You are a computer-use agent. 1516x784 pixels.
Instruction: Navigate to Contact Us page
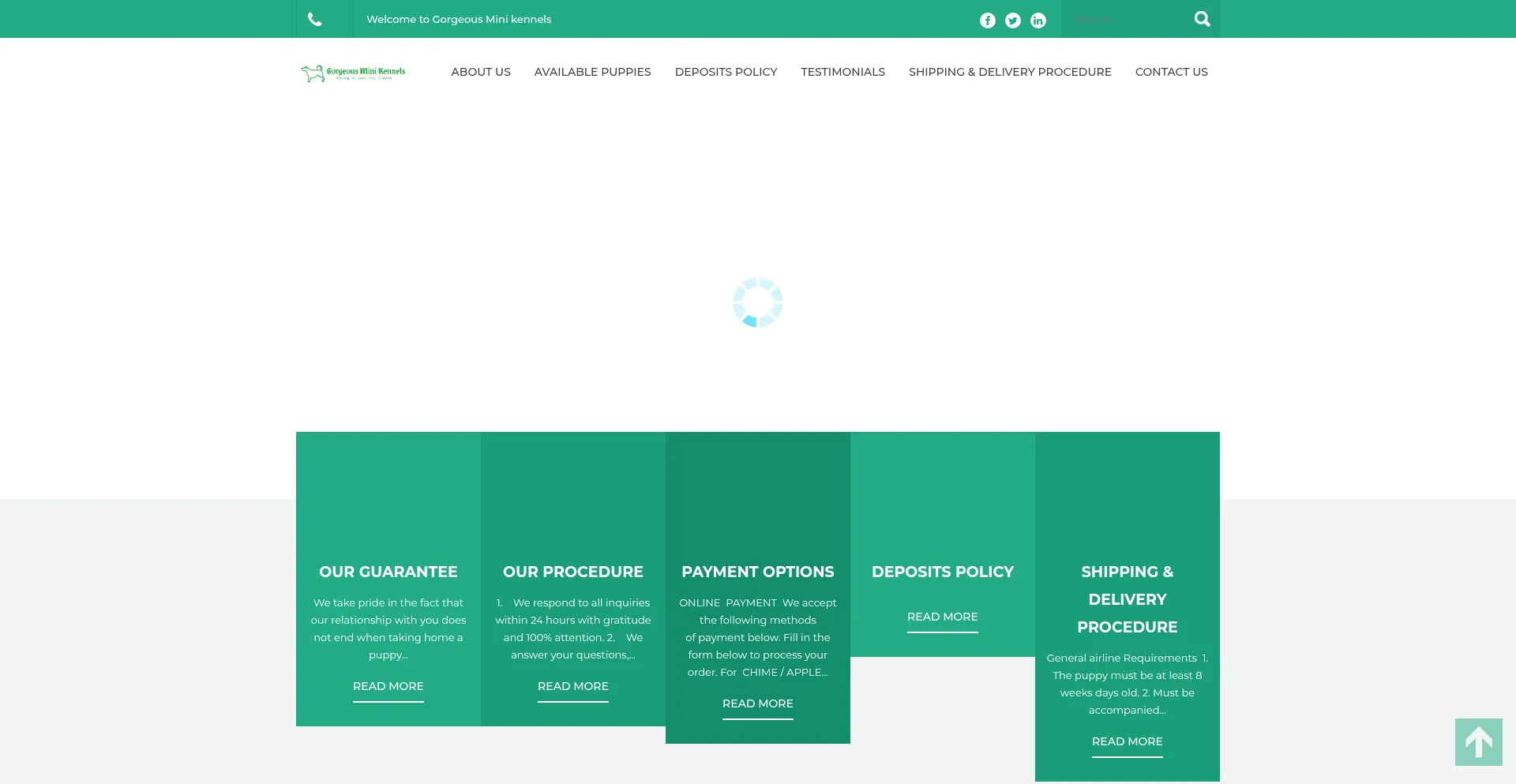[1171, 72]
